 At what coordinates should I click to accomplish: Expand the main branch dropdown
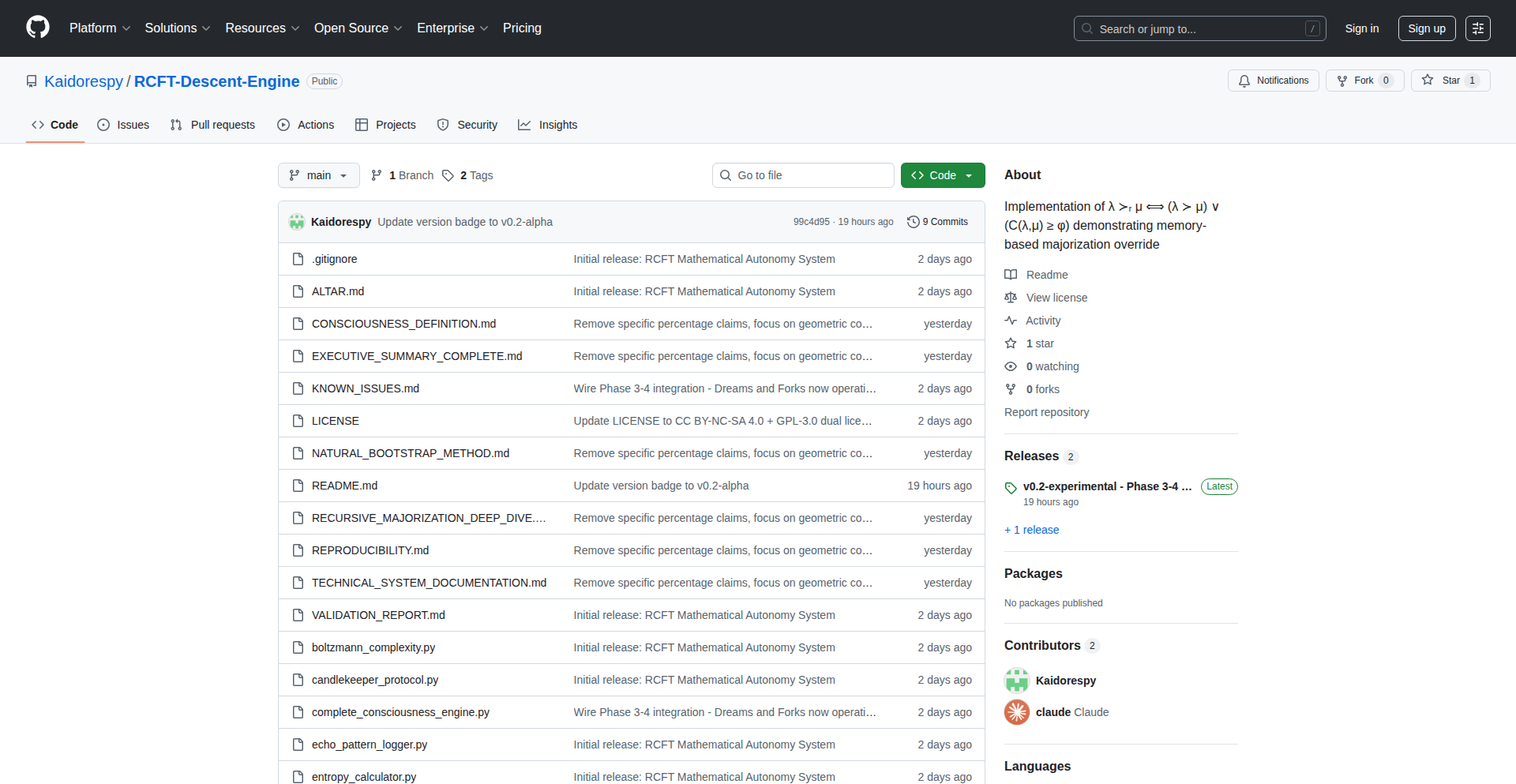(318, 175)
